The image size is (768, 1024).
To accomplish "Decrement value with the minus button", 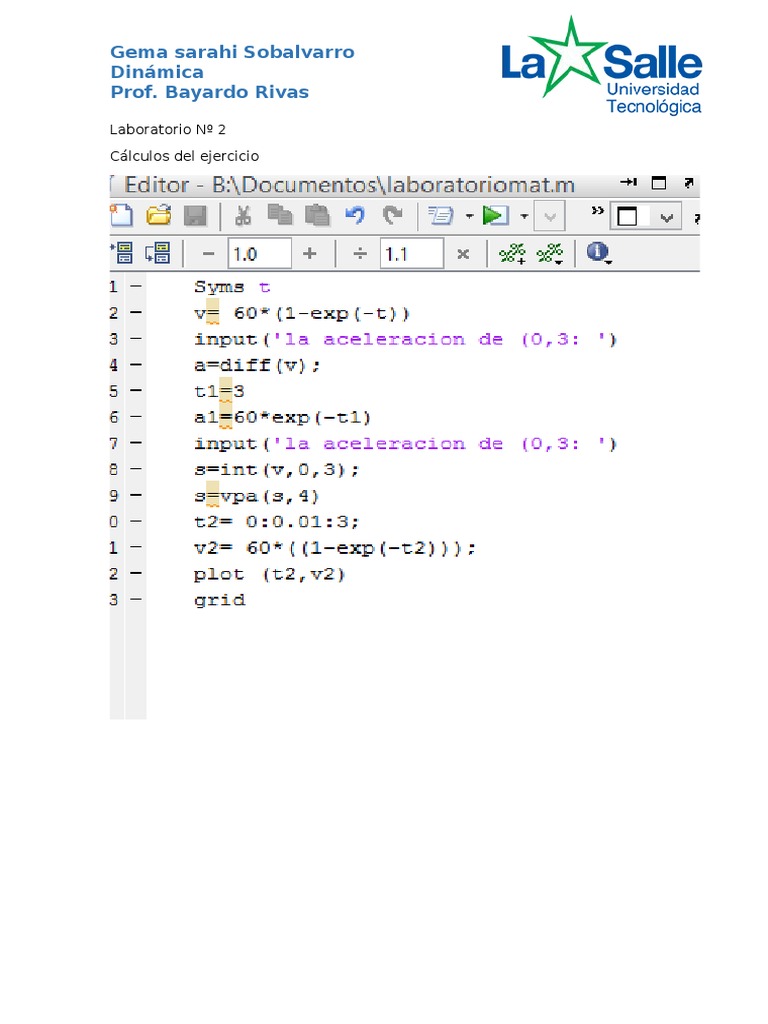I will pyautogui.click(x=208, y=253).
